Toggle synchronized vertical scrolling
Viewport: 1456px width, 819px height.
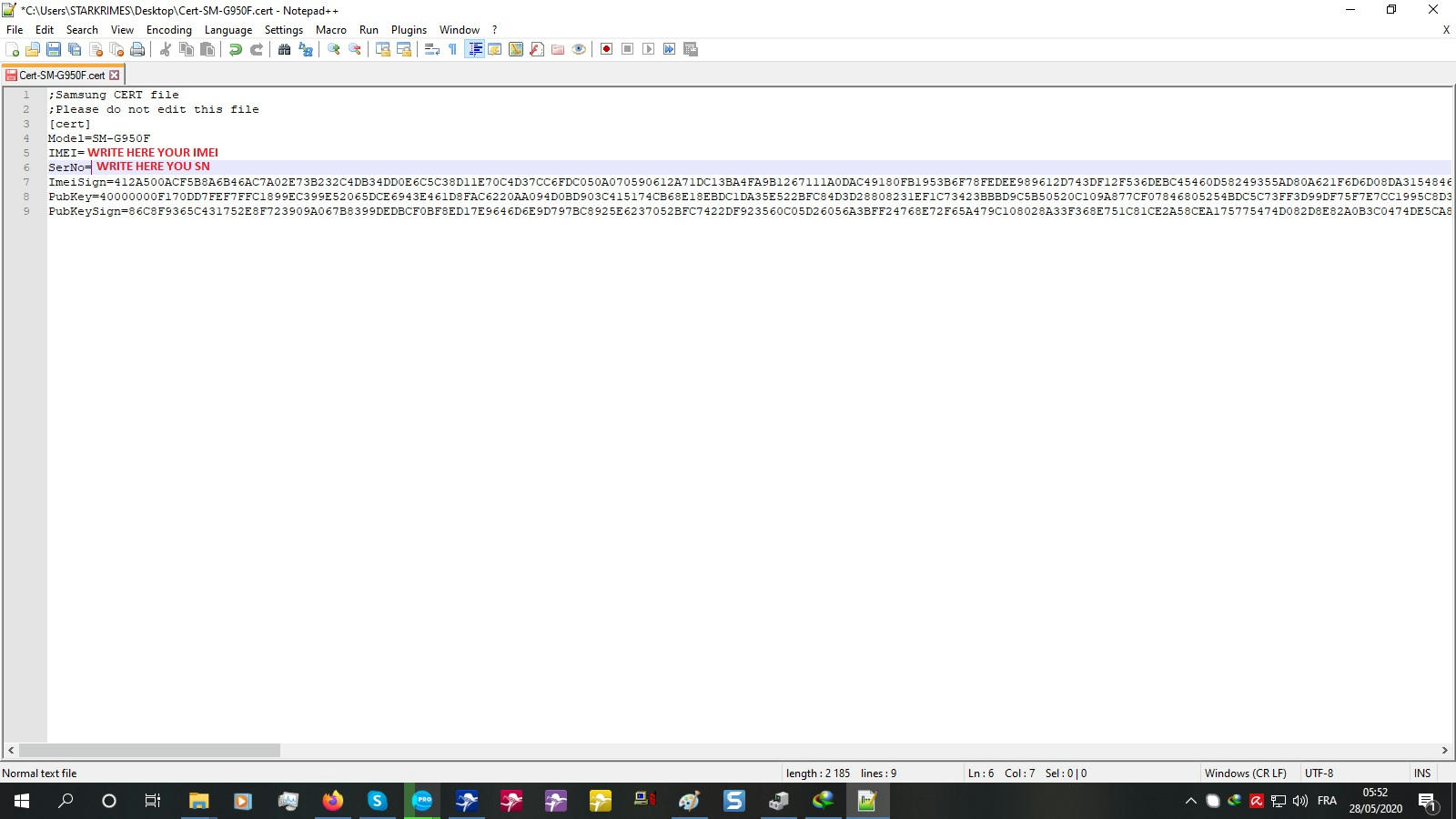click(x=383, y=49)
